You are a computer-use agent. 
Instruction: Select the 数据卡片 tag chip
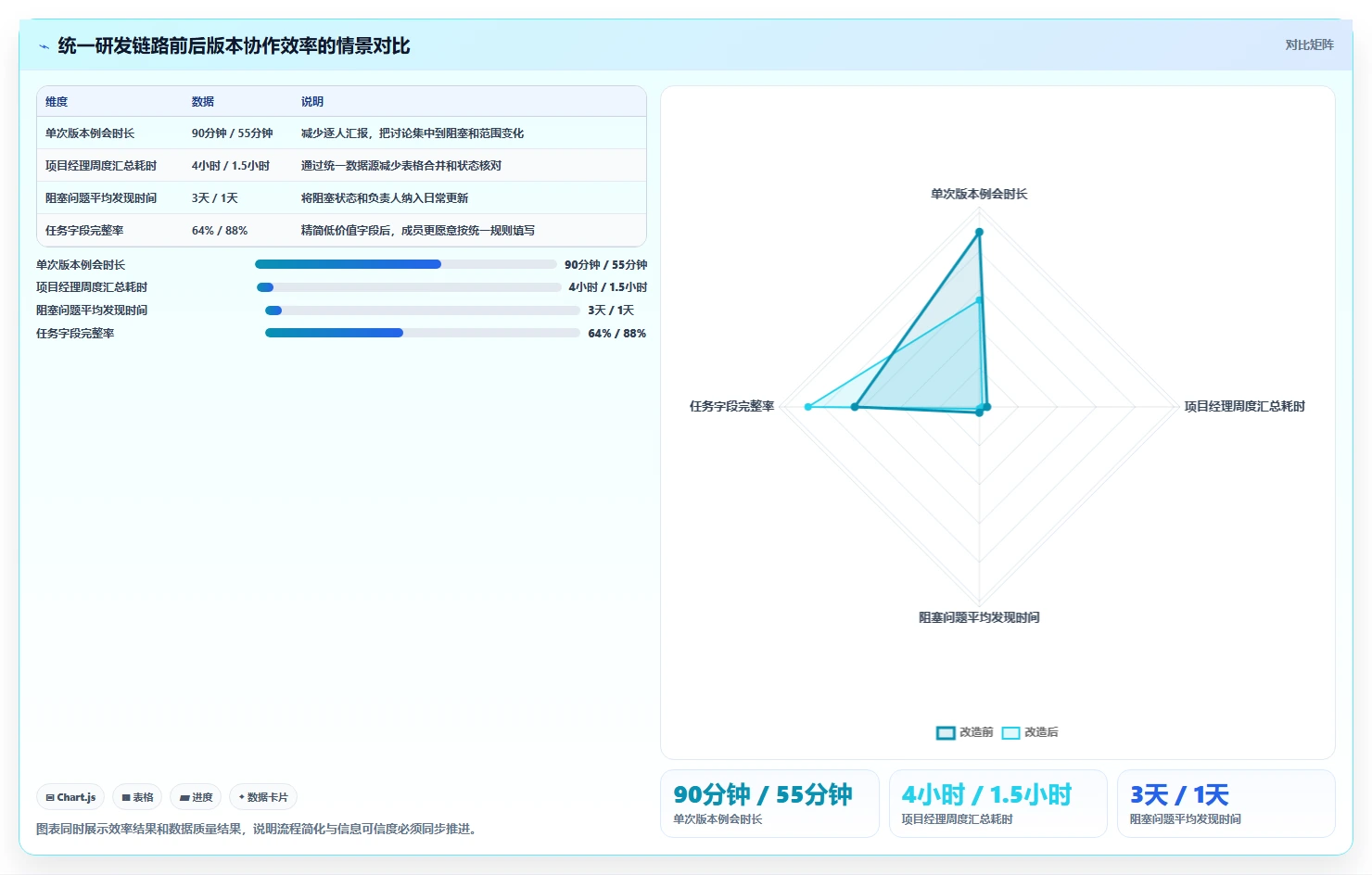pyautogui.click(x=263, y=797)
